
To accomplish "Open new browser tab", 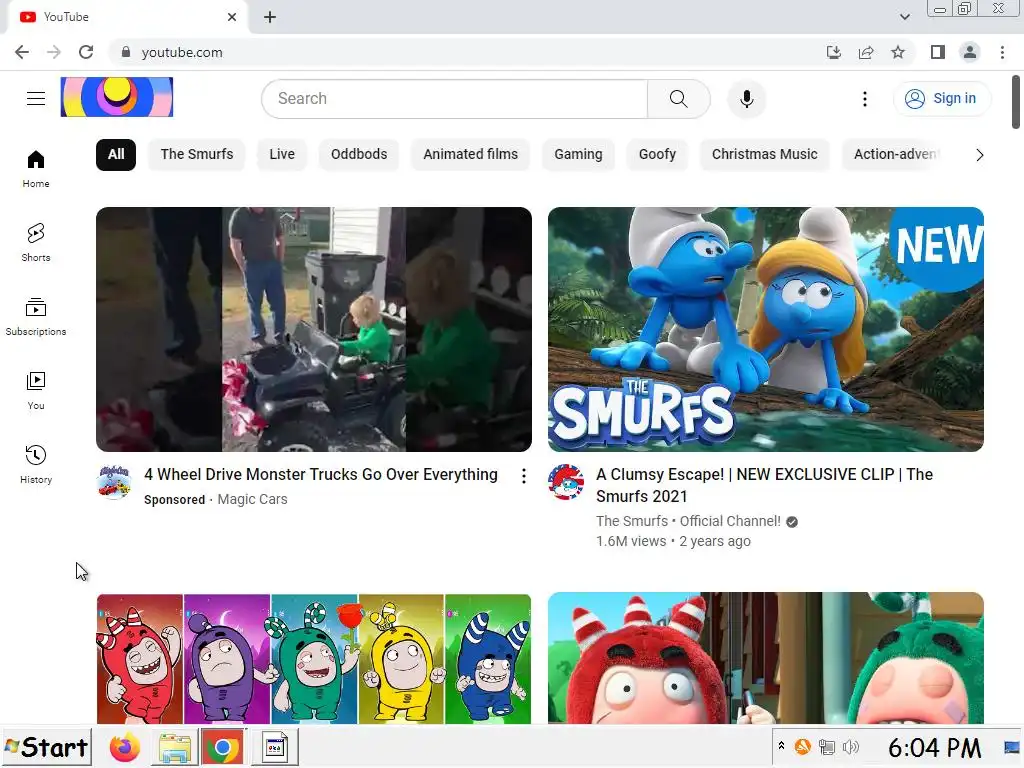I will (x=270, y=17).
